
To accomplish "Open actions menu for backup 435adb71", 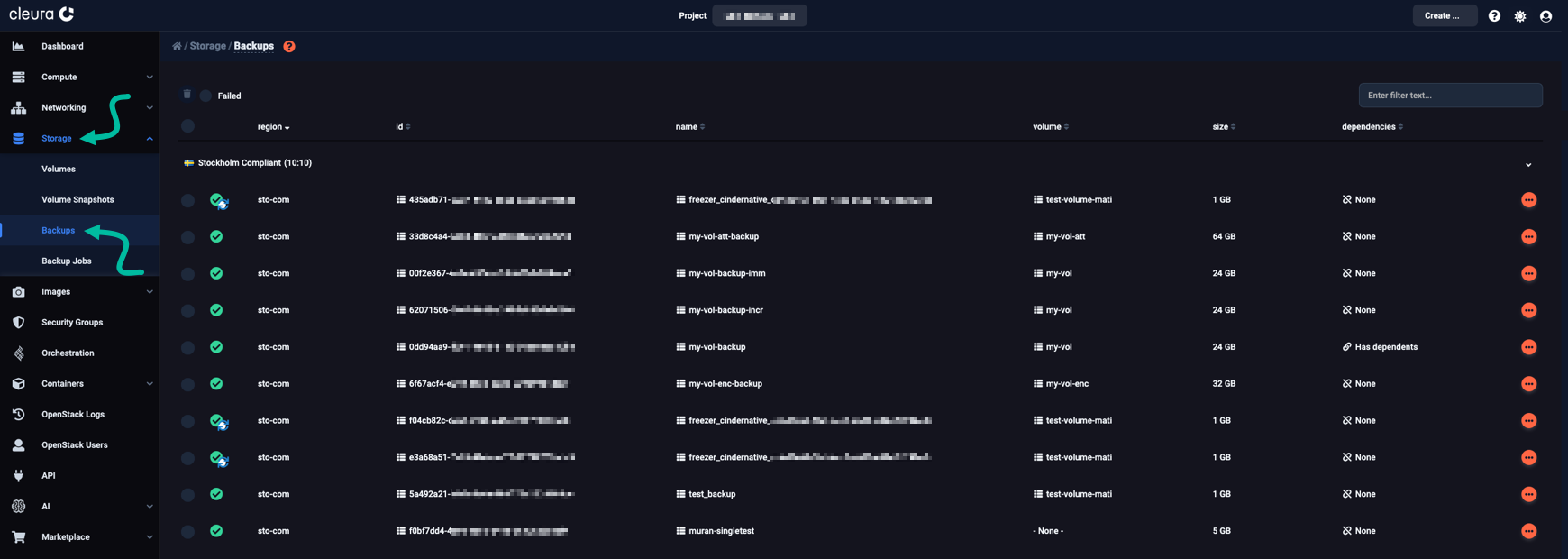I will click(x=1528, y=200).
